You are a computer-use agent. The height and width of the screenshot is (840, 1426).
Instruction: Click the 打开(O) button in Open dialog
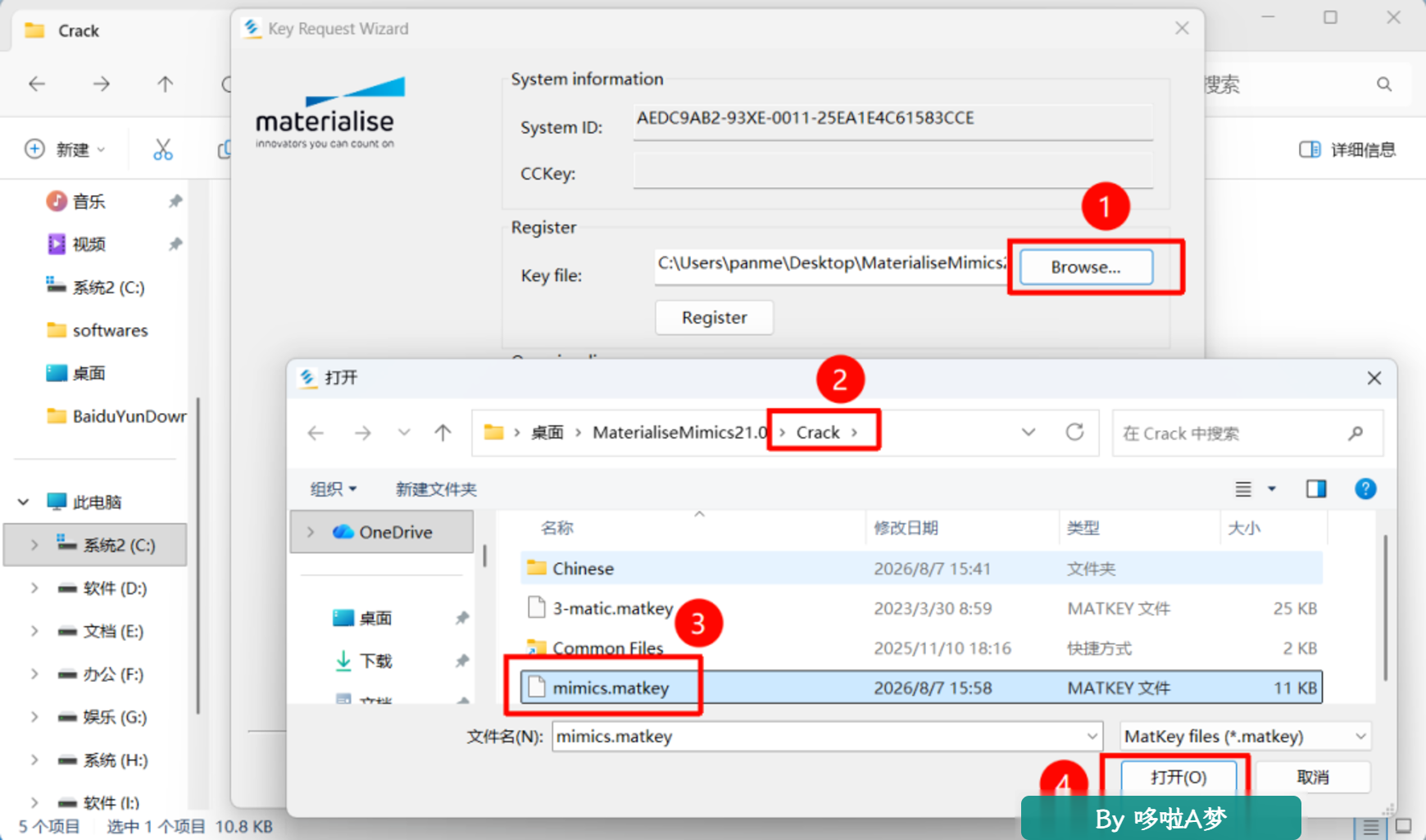point(1178,777)
